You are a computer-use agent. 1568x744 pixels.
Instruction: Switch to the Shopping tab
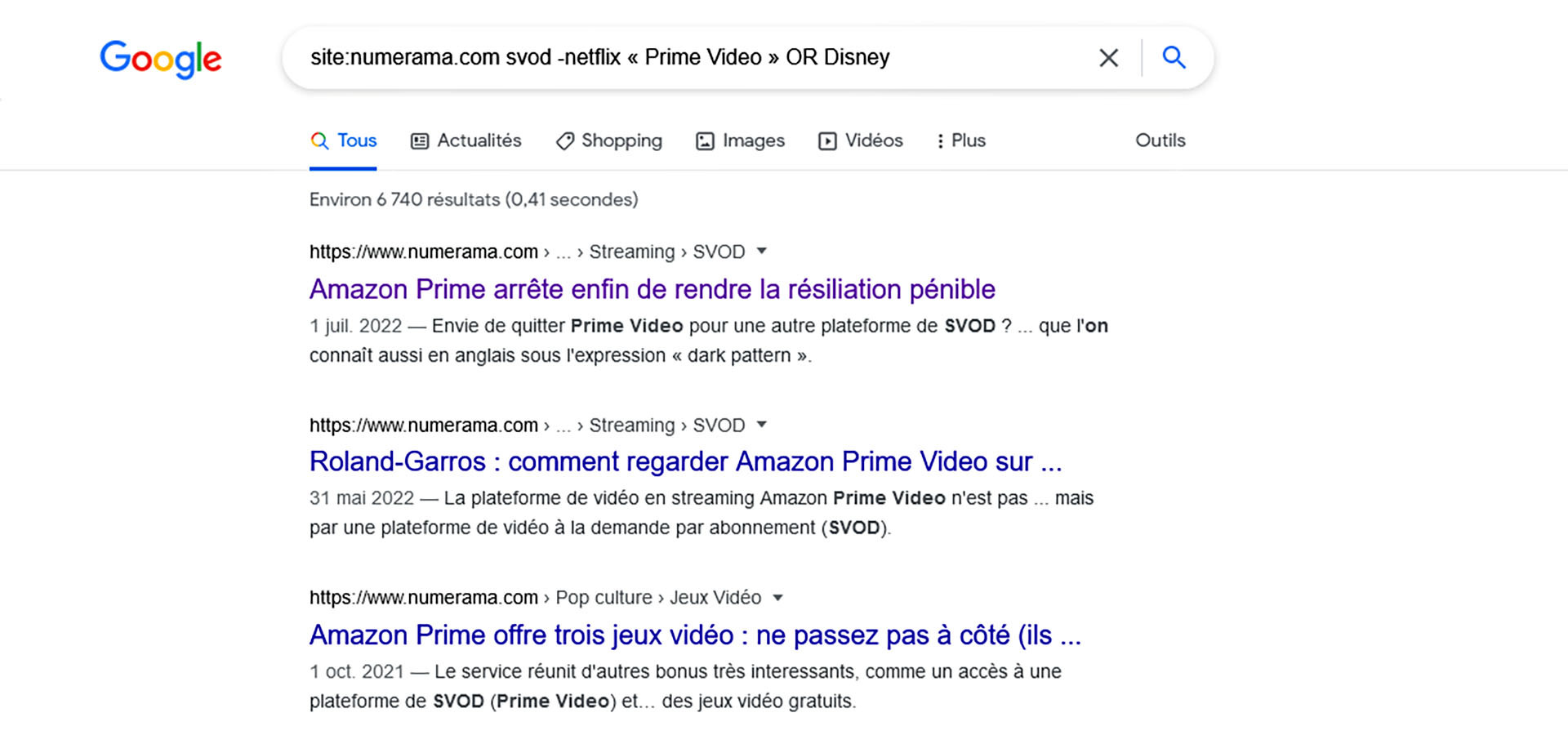tap(609, 140)
